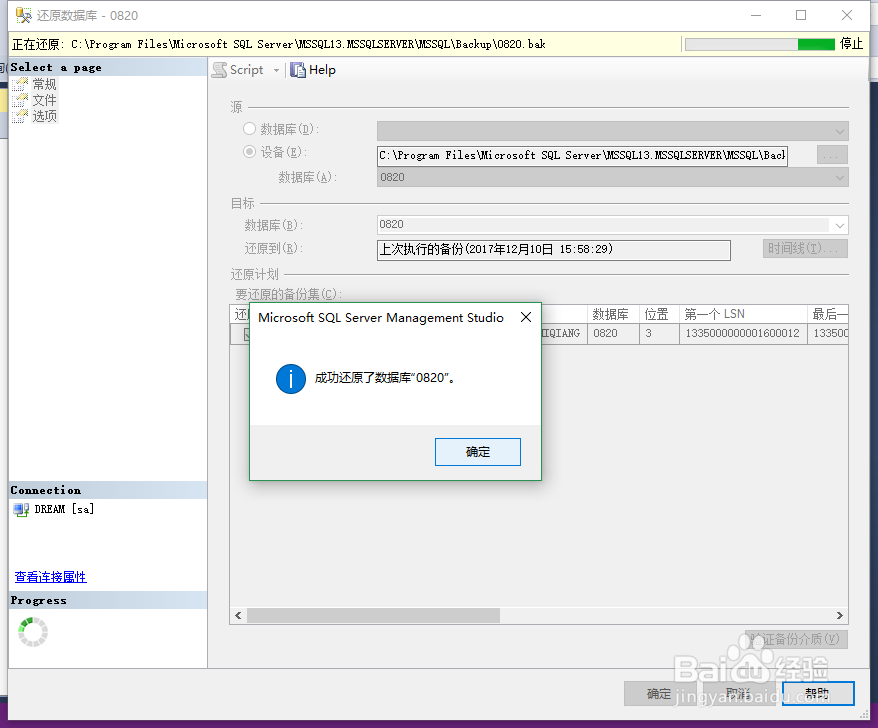This screenshot has height=728, width=878.
Task: Click the 取消 button at the bottom
Action: tap(737, 694)
